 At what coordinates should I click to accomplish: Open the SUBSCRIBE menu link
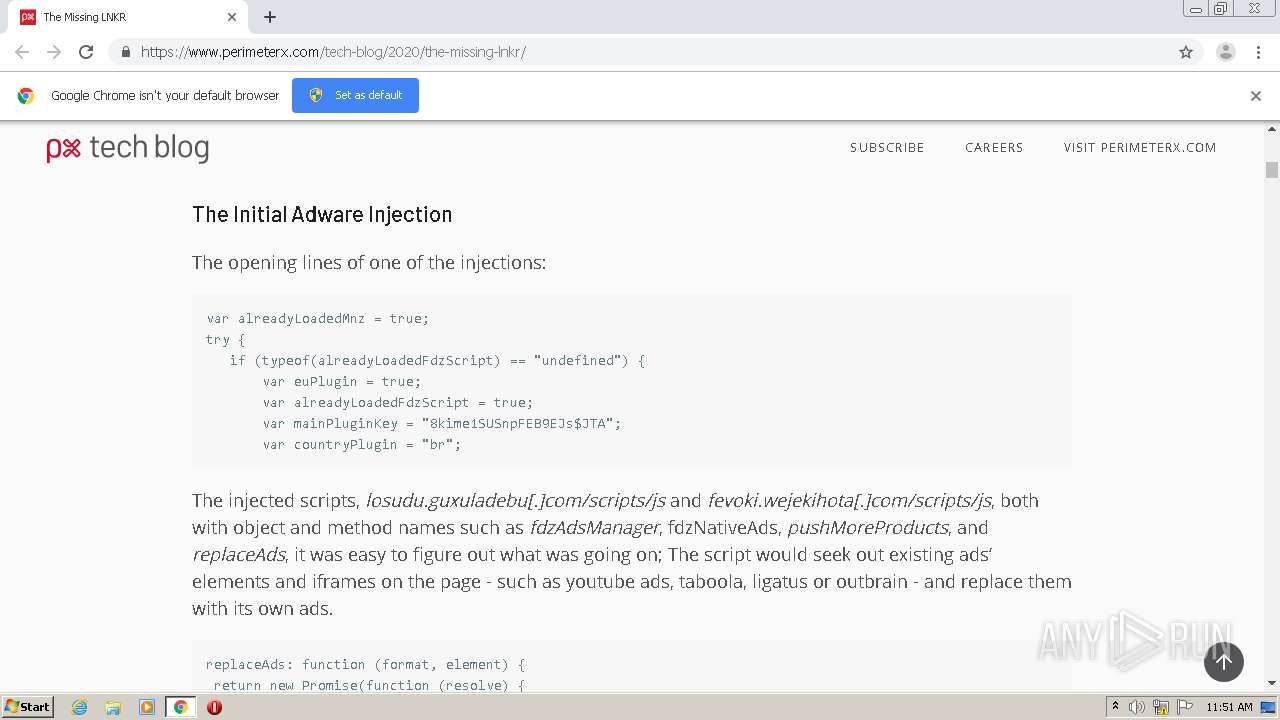coord(887,147)
